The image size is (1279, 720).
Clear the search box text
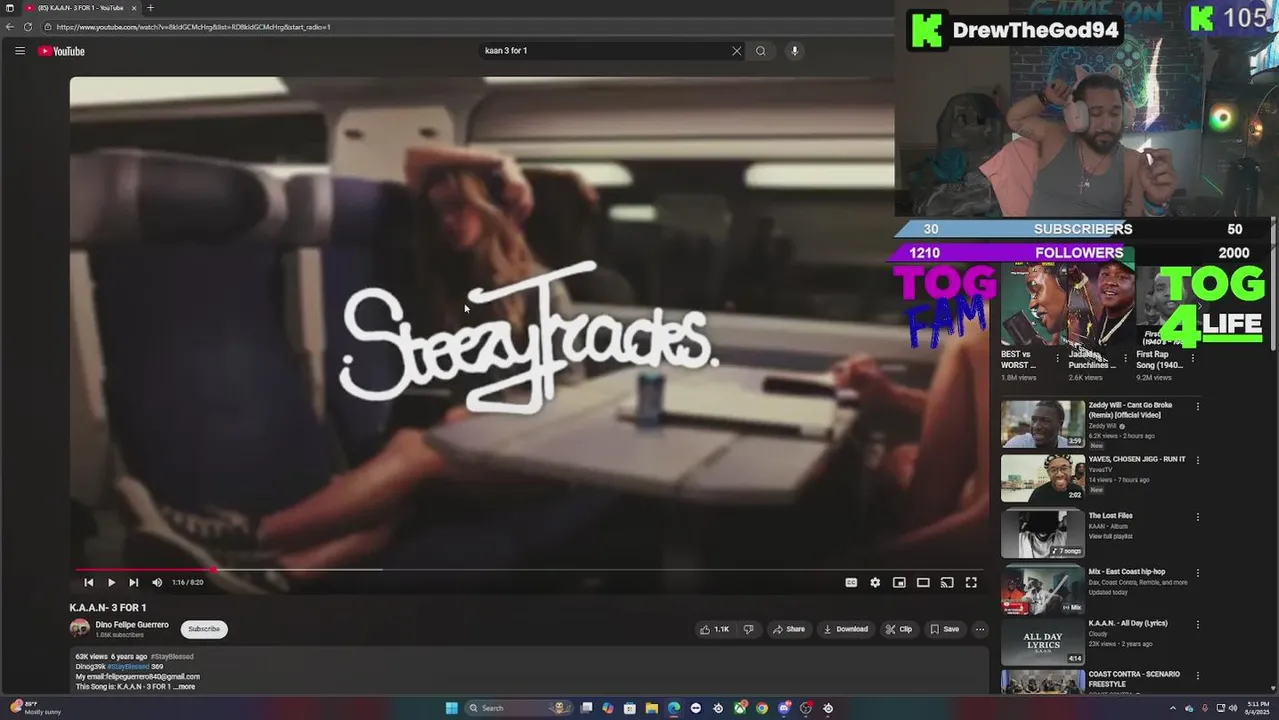pos(737,51)
